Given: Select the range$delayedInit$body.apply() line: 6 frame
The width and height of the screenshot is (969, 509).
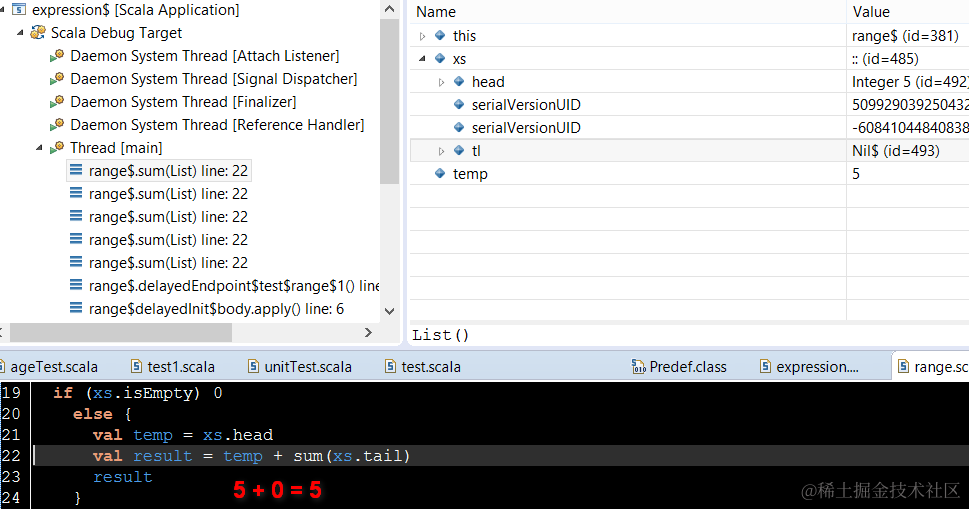Looking at the screenshot, I should 216,308.
